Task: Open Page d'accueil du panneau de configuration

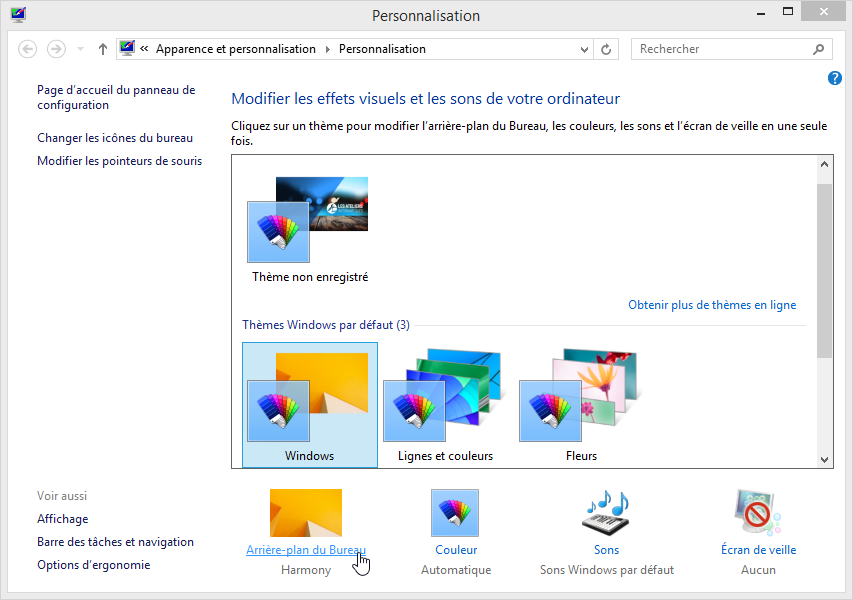Action: point(116,97)
